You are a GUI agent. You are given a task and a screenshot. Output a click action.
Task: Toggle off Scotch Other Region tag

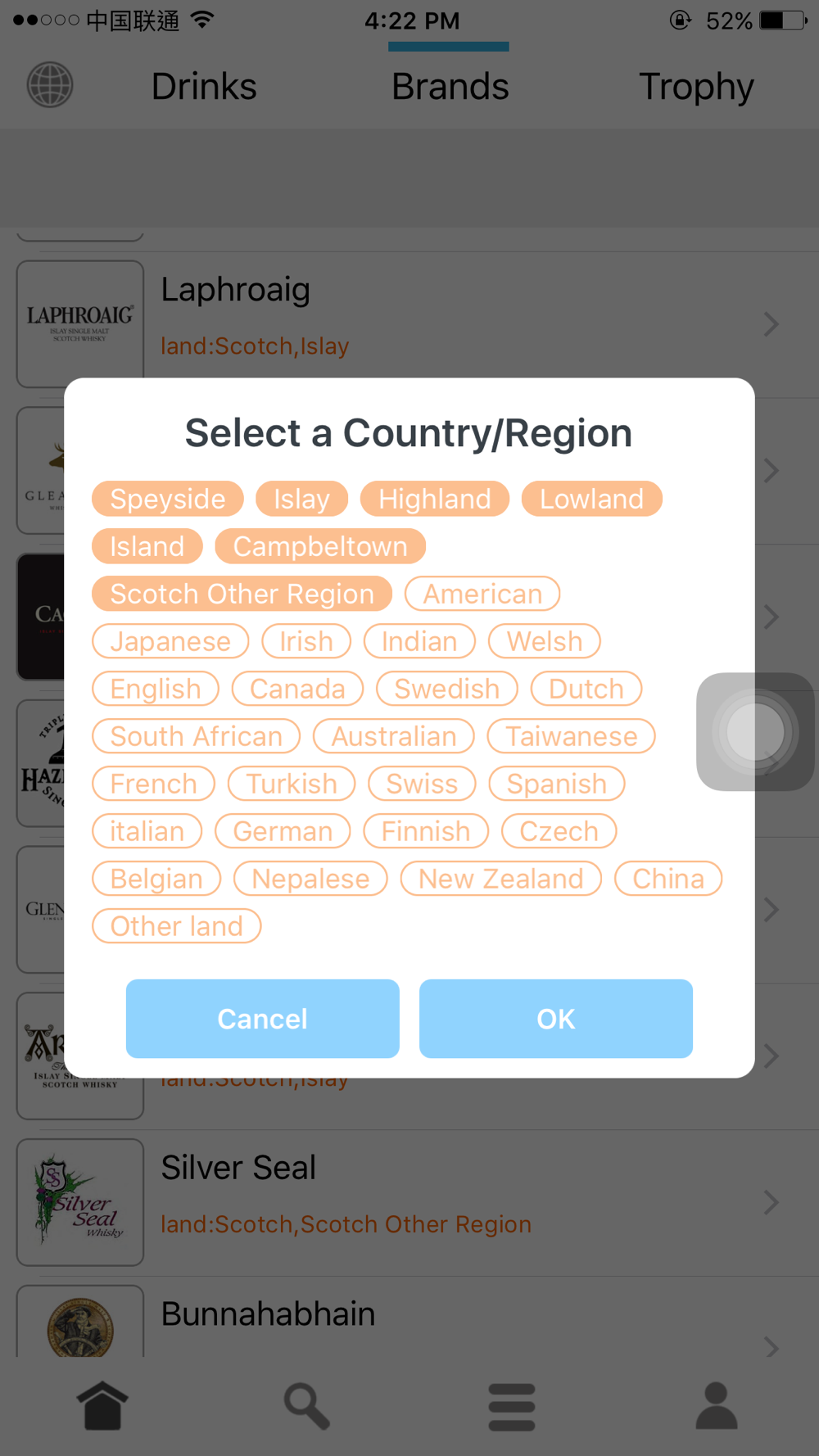tap(242, 594)
